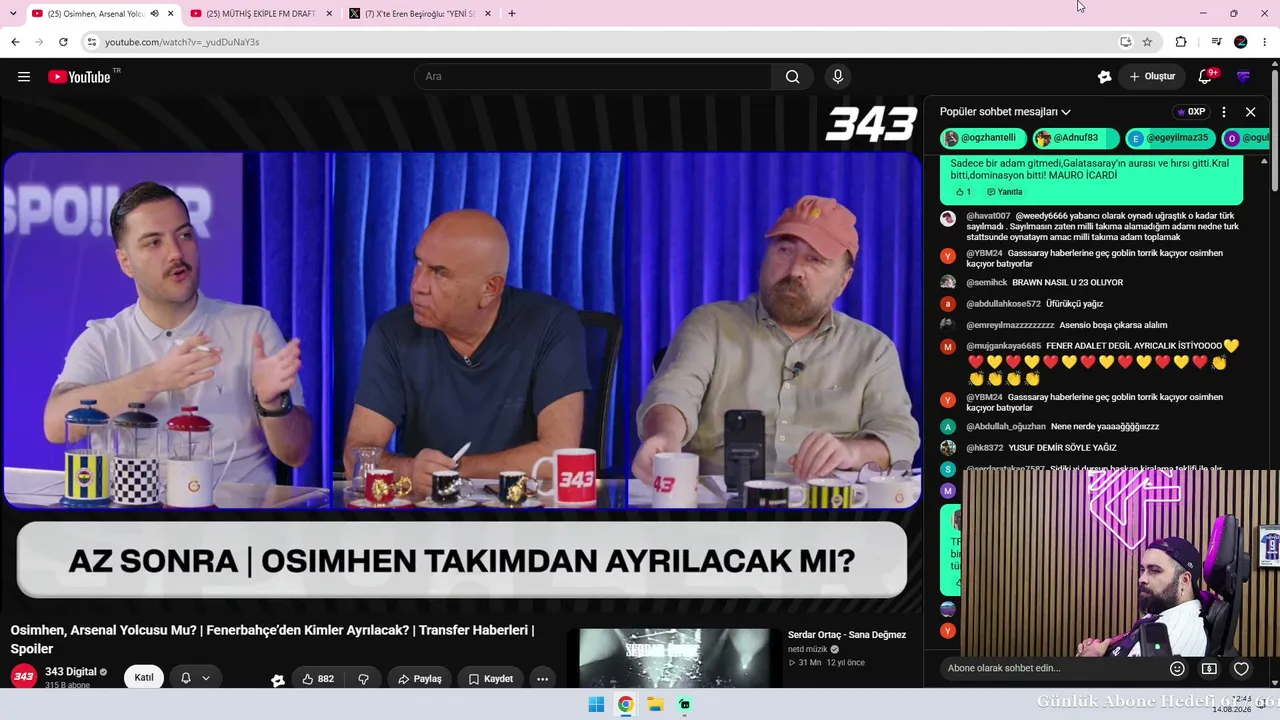Click the sparkle icon beside Oluştur

(1104, 77)
